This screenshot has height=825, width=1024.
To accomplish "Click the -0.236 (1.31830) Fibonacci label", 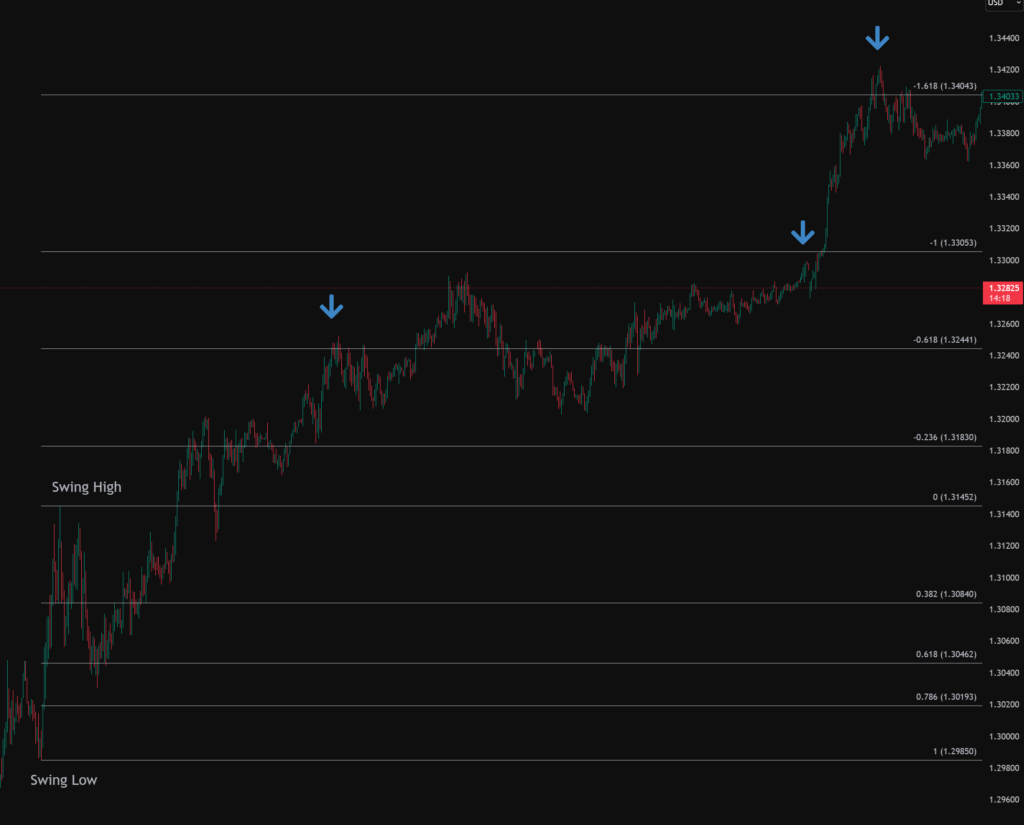I will tap(944, 438).
